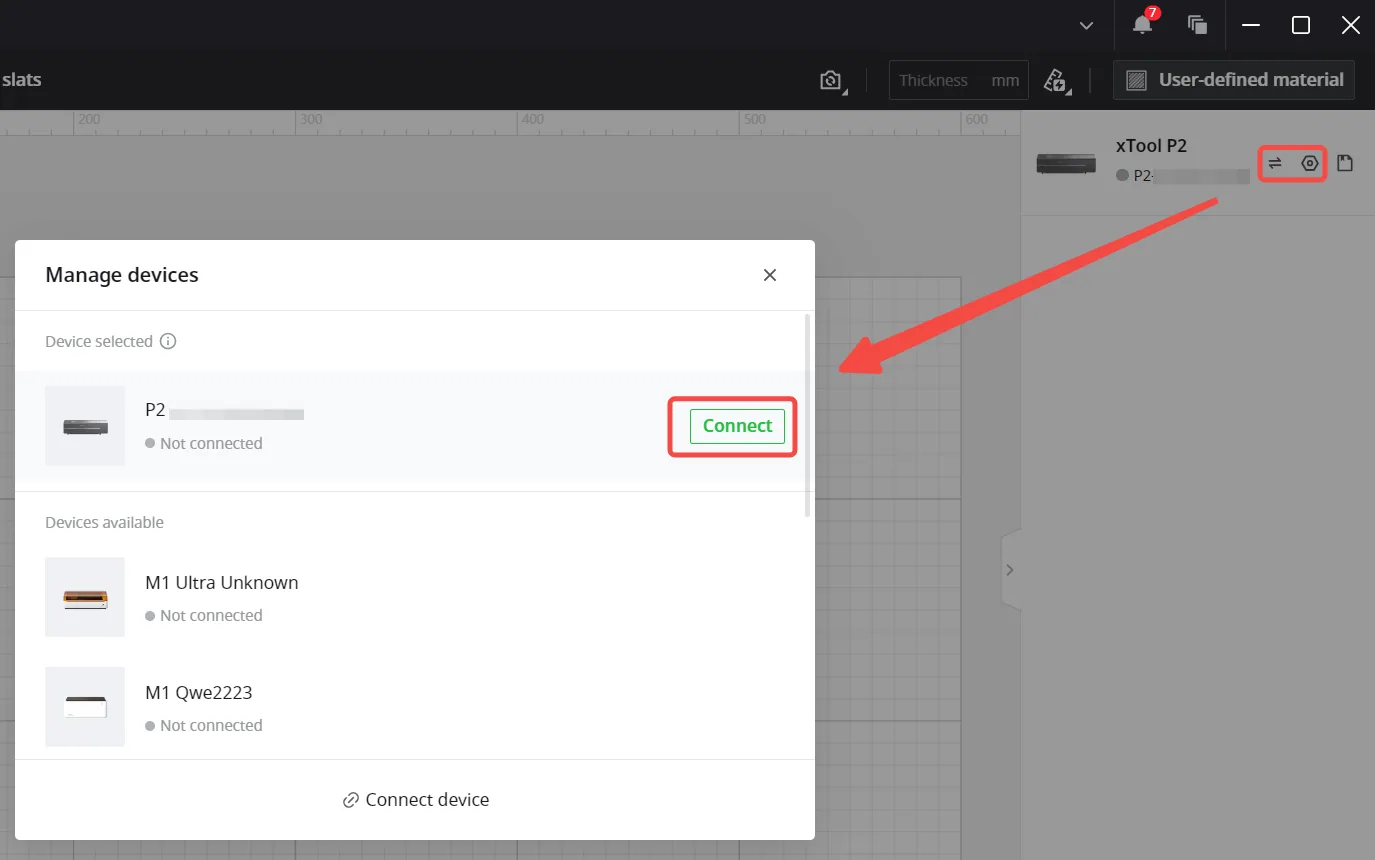The image size is (1375, 860).
Task: Close the Manage devices dialog
Action: pos(770,275)
